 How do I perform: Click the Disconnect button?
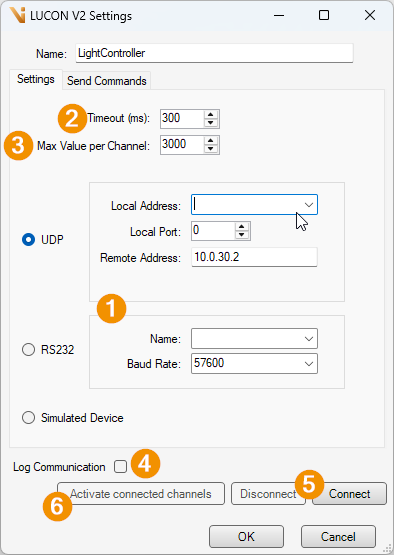point(268,493)
